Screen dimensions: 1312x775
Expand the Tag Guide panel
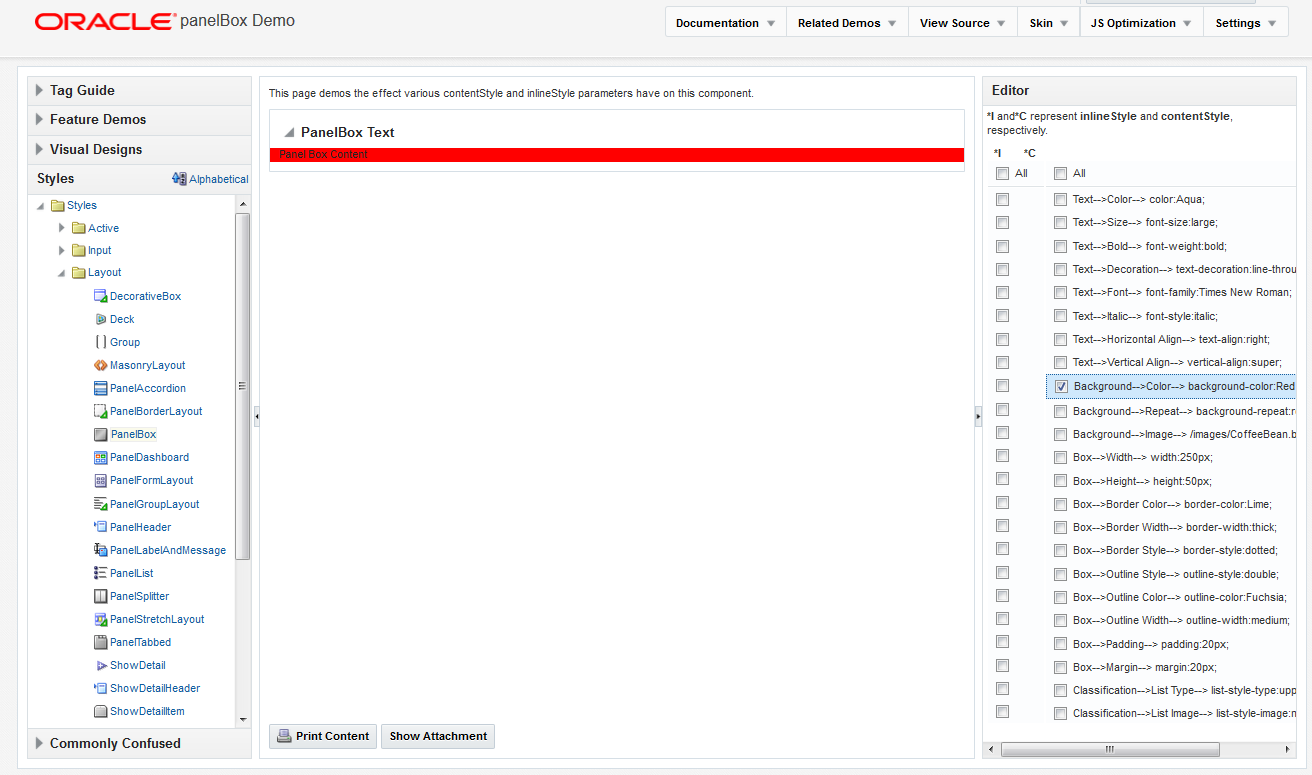click(x=39, y=90)
